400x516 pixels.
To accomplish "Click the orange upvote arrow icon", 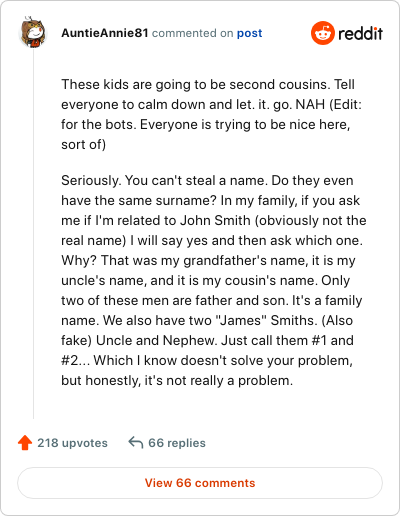I will click(x=25, y=443).
